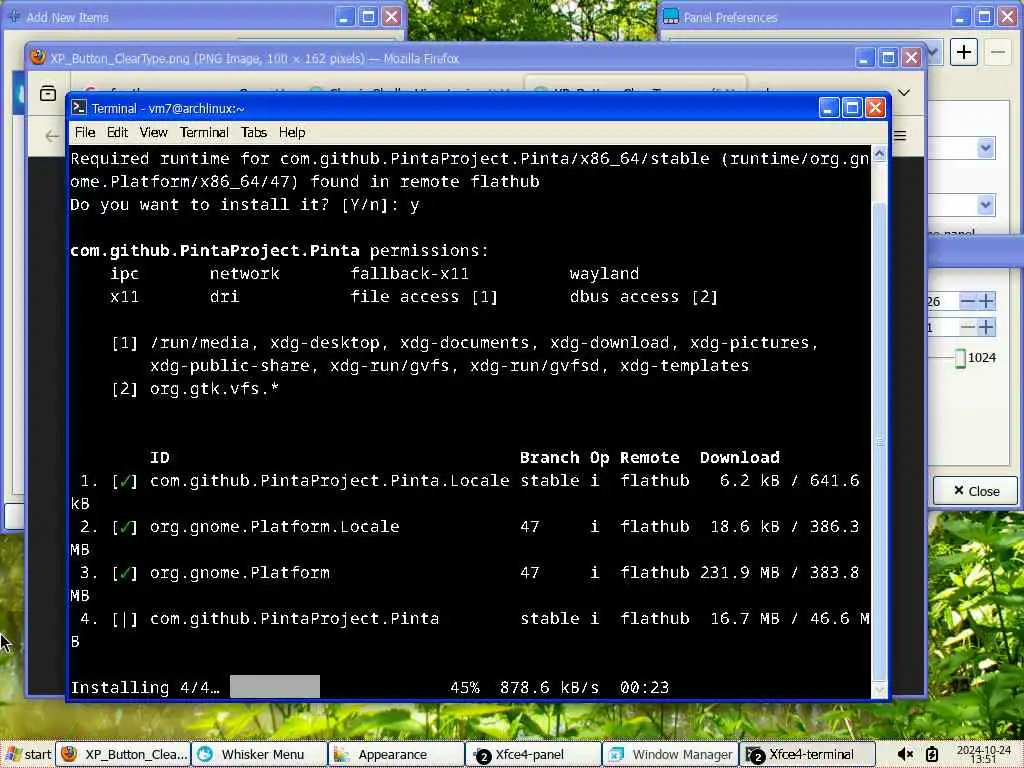Click the slider handle beside 1024
1024x768 pixels.
tap(959, 358)
